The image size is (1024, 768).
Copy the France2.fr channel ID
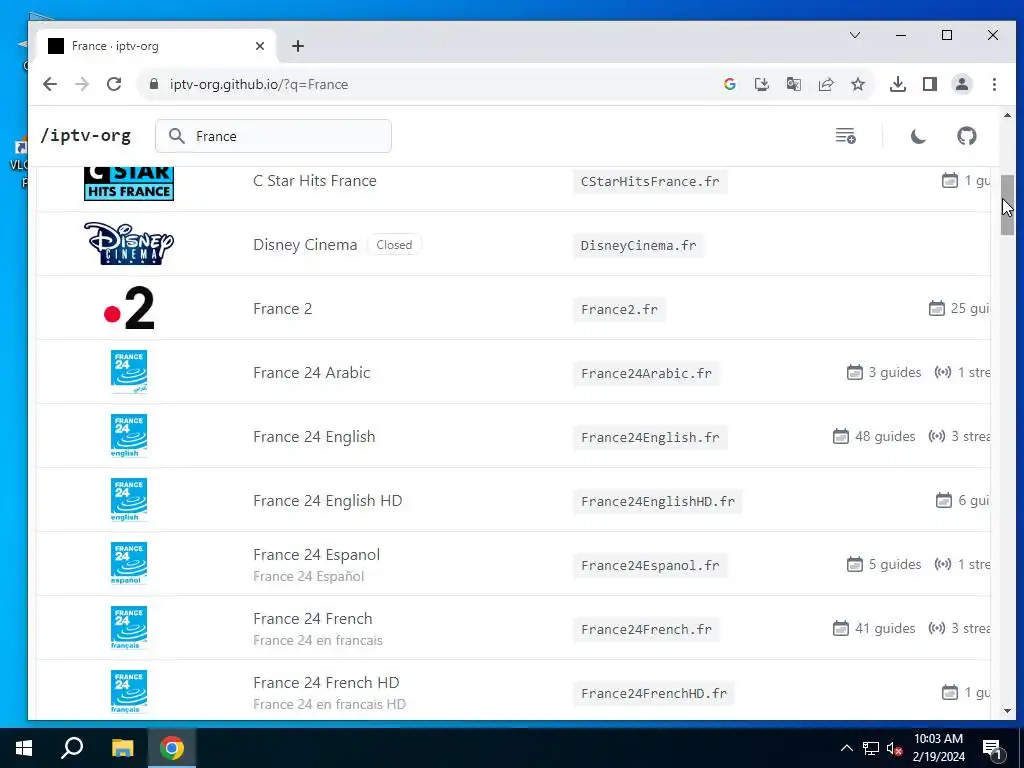click(x=619, y=310)
